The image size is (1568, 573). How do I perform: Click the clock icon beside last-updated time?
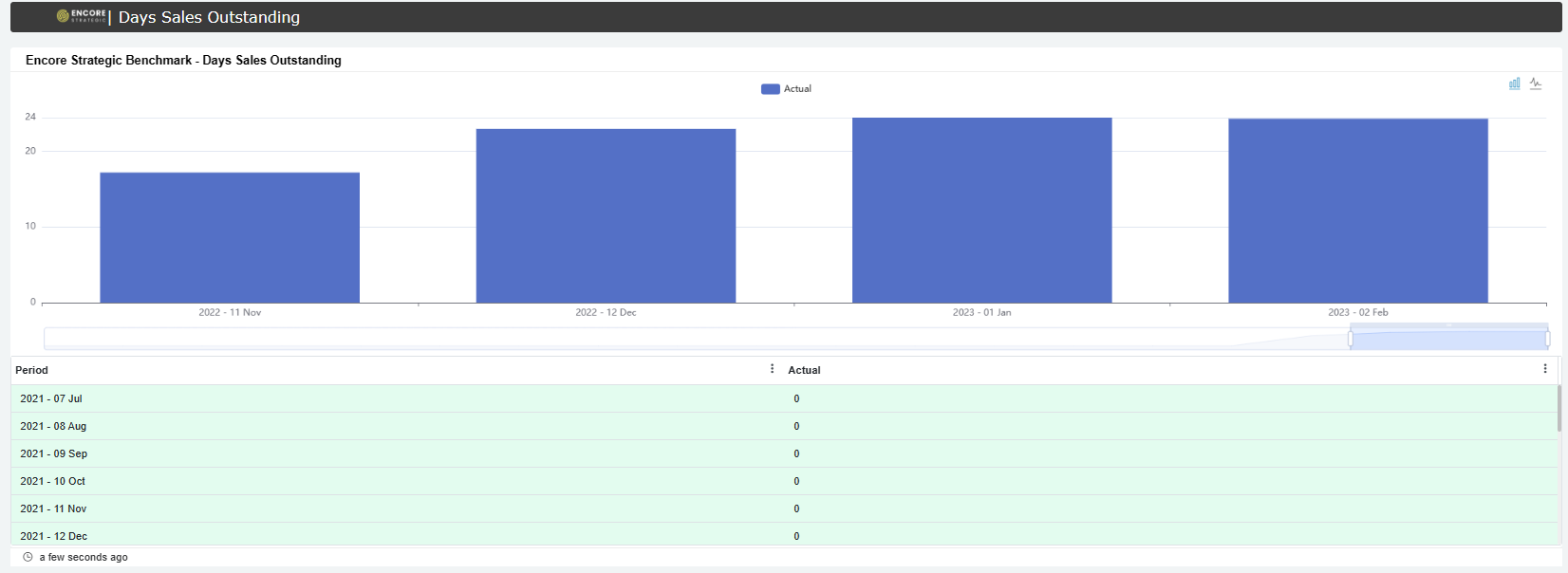28,557
